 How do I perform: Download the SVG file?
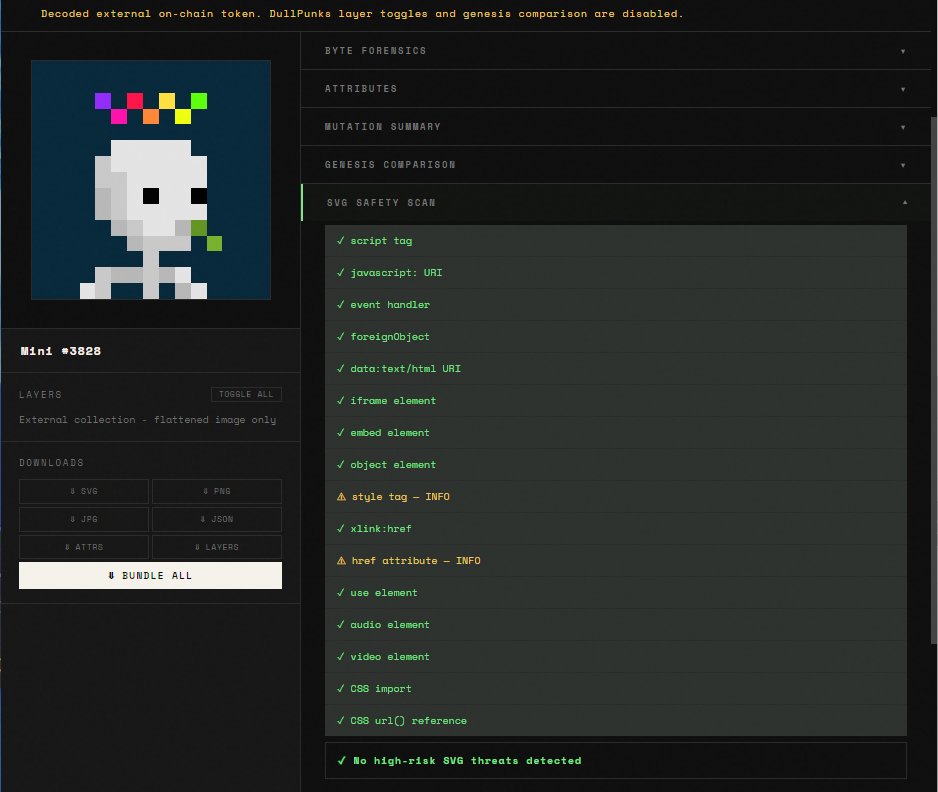pos(84,491)
